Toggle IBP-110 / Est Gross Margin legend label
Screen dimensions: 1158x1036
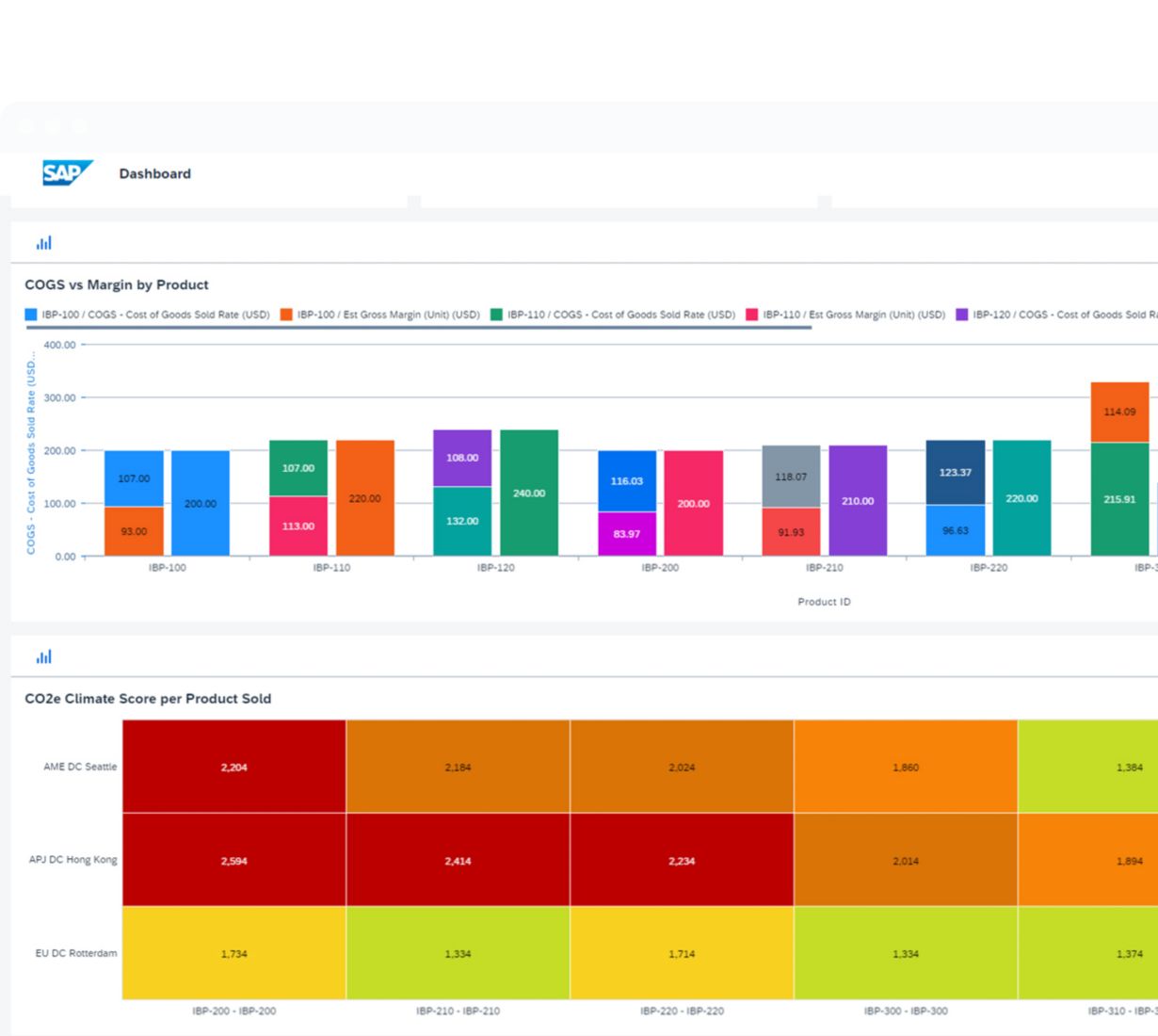coord(854,315)
